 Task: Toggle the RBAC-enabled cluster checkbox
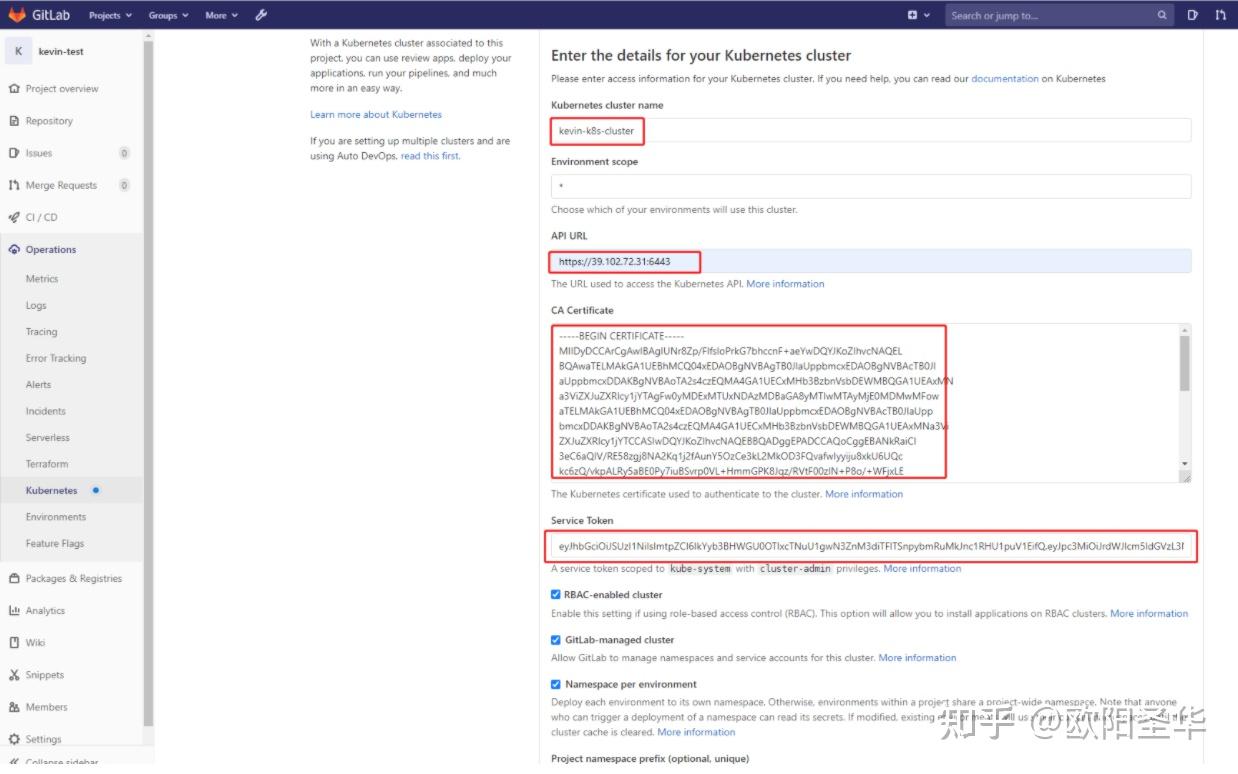point(556,594)
